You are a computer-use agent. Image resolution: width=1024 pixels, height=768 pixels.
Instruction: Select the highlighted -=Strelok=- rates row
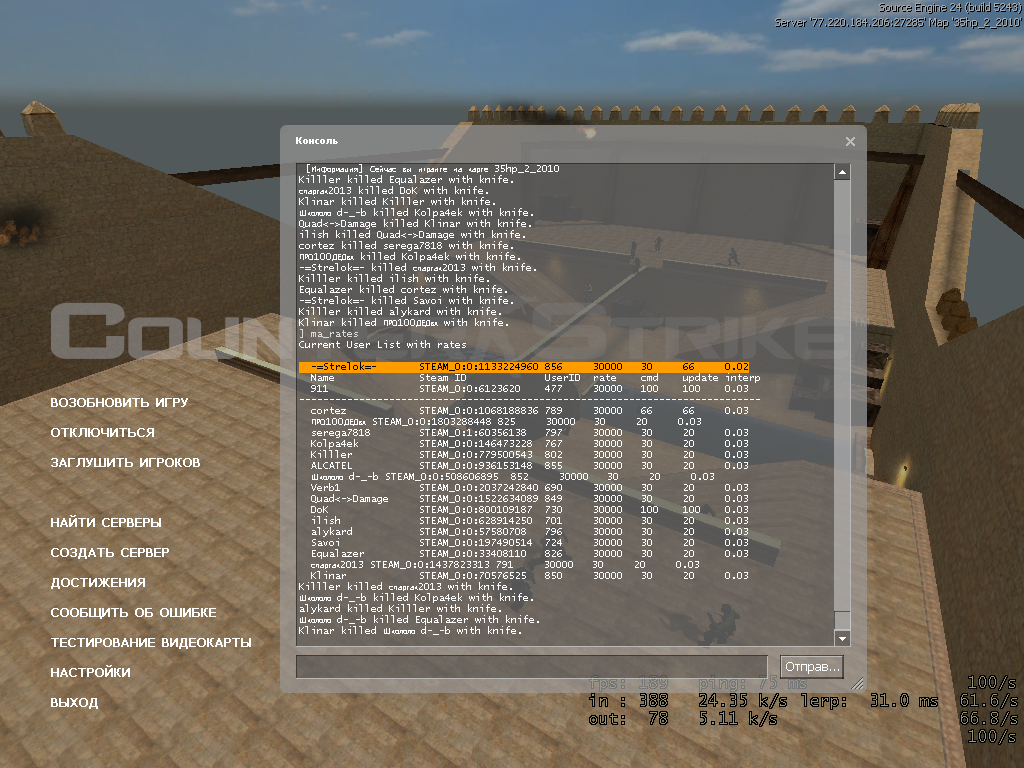tap(524, 367)
